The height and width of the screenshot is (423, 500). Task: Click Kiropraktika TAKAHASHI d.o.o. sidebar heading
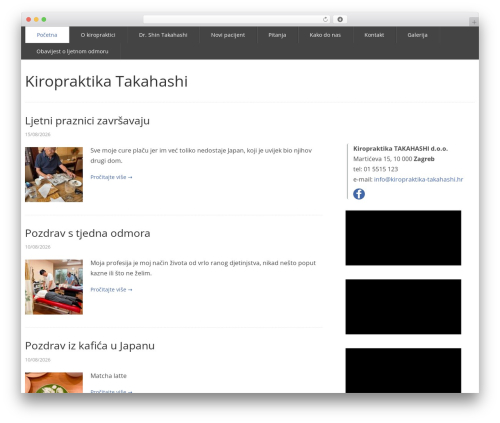400,149
